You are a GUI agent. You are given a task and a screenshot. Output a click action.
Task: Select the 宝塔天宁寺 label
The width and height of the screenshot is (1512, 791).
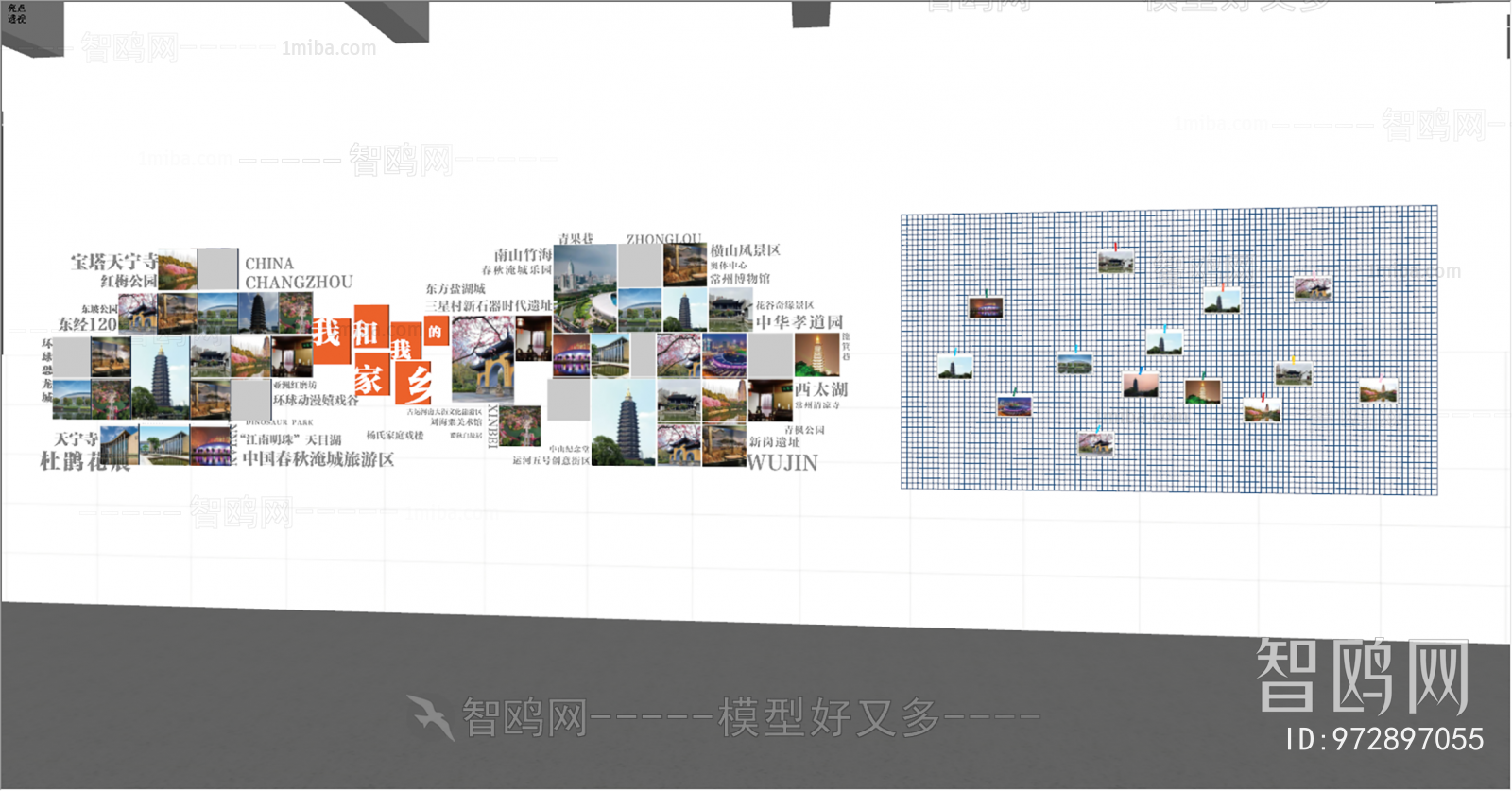tap(113, 261)
